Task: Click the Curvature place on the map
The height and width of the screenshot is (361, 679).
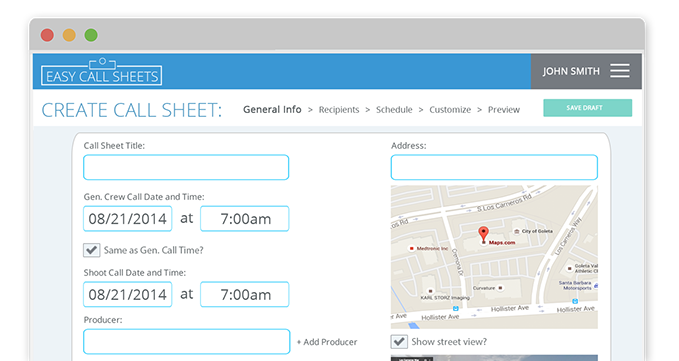Action: (x=483, y=288)
